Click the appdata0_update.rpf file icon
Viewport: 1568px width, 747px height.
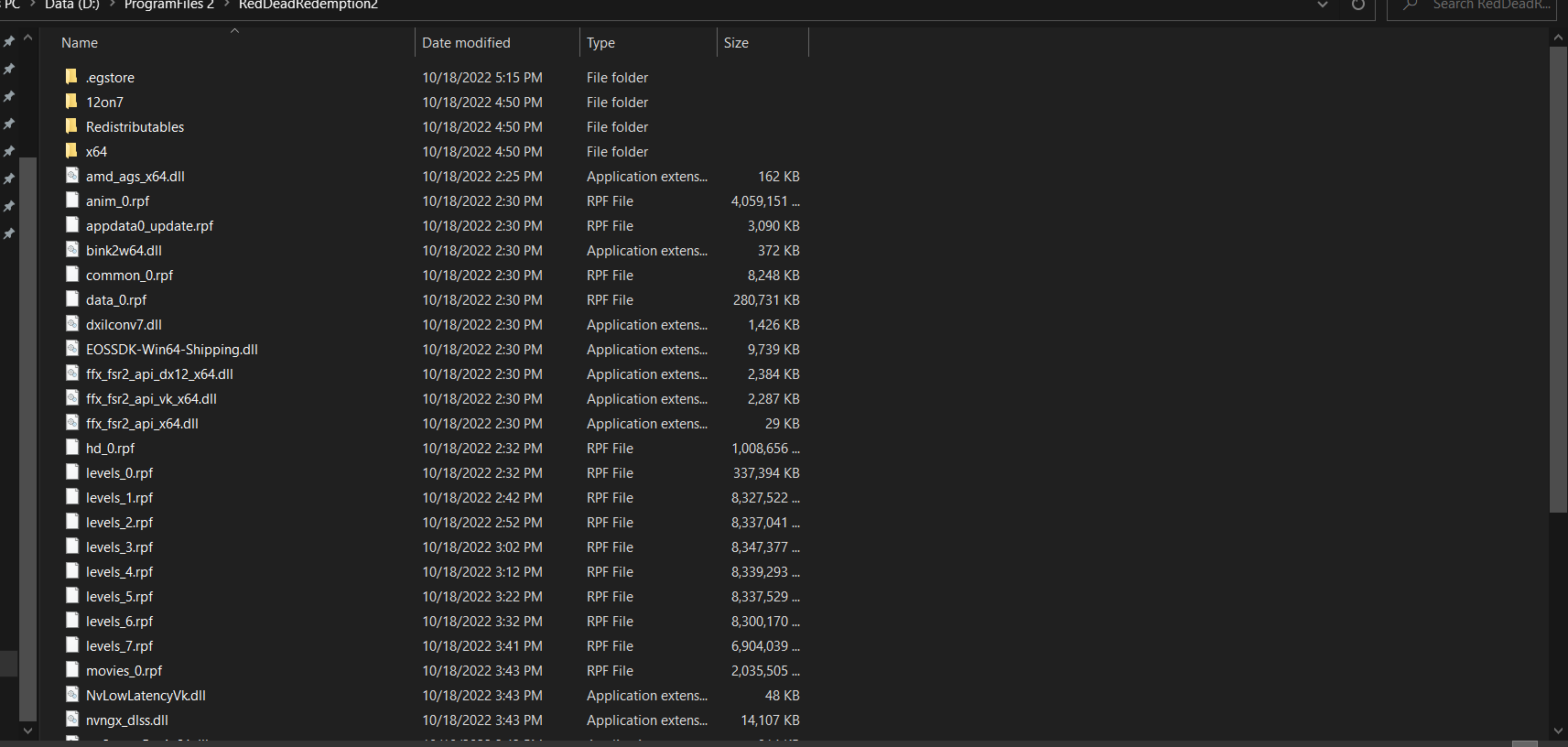(72, 225)
